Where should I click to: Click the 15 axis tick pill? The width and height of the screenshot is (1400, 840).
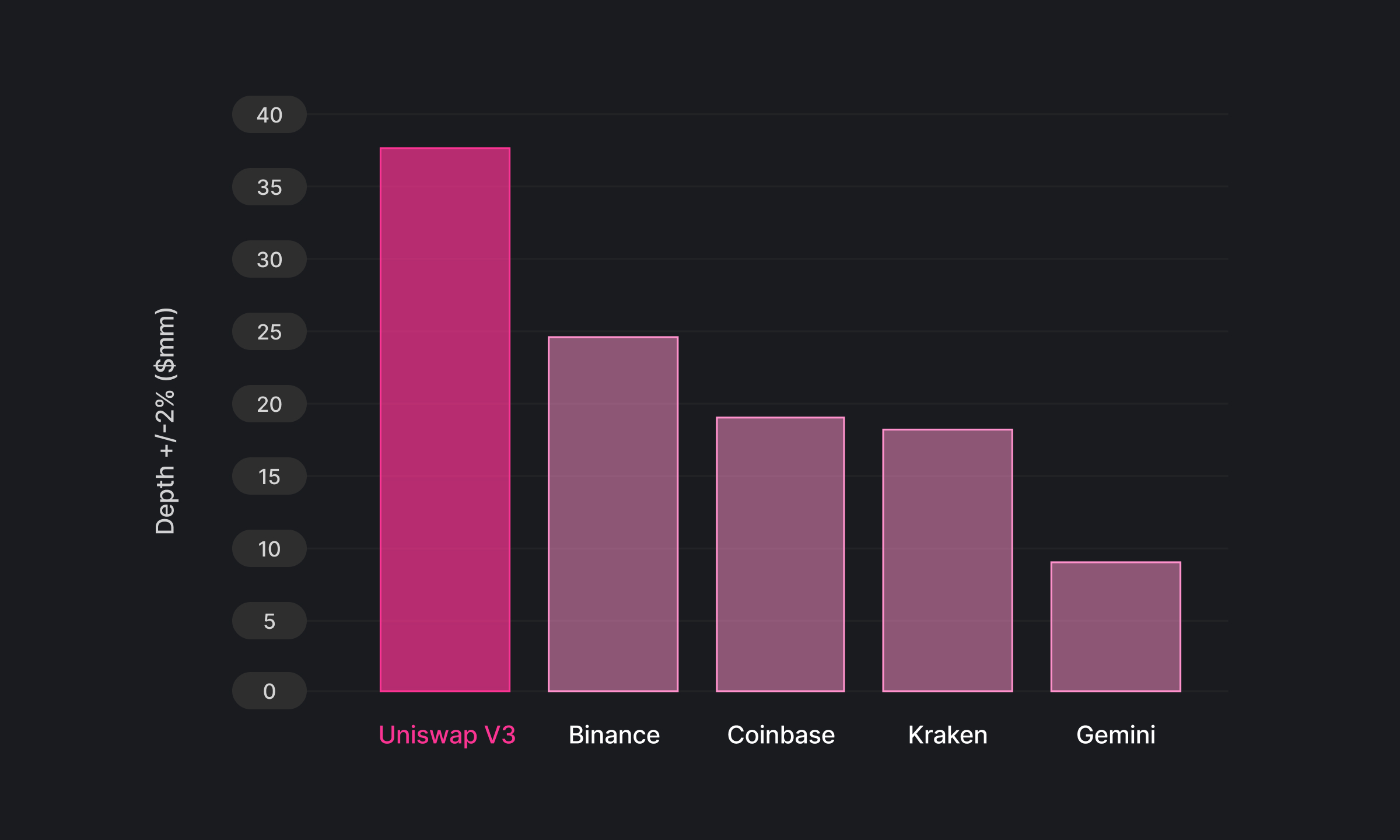[x=269, y=476]
